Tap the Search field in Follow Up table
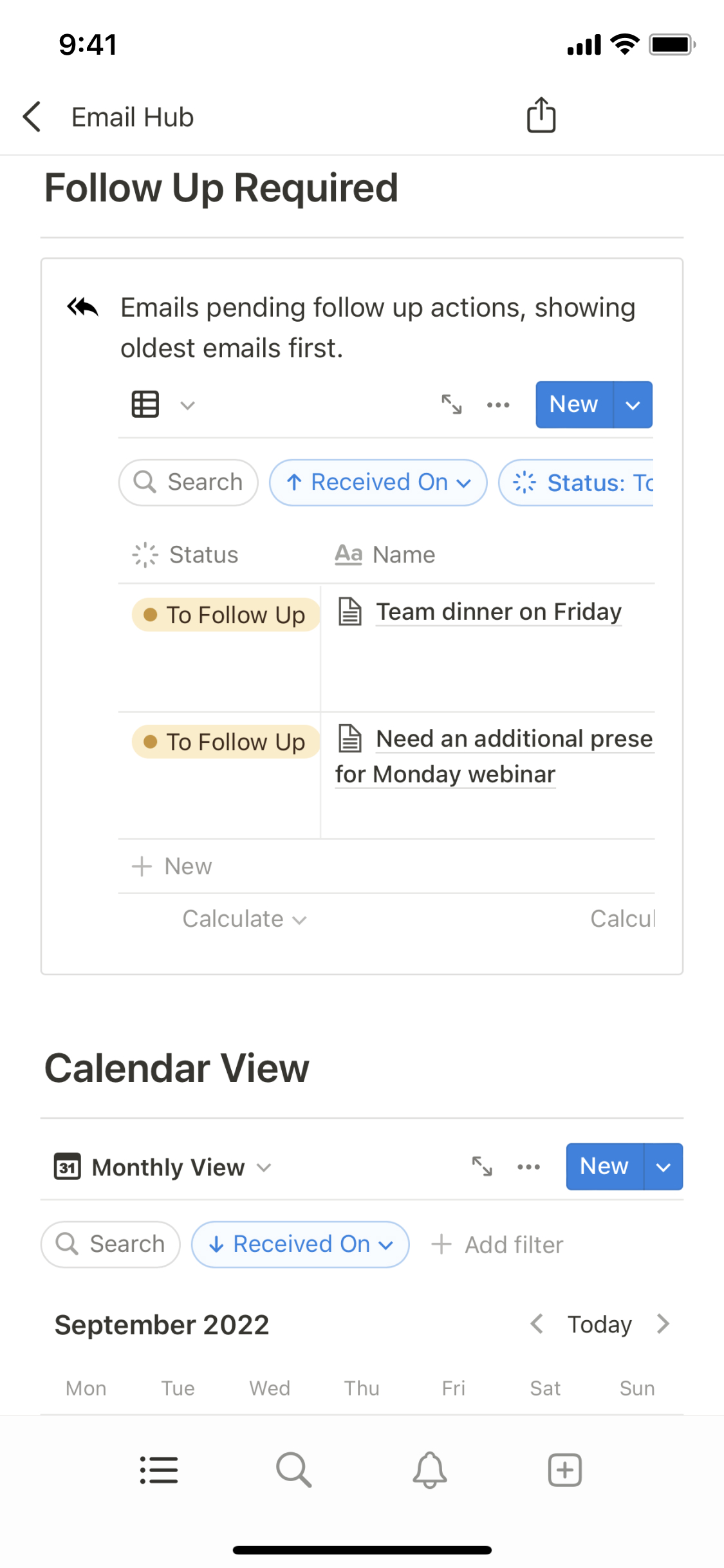Image resolution: width=724 pixels, height=1568 pixels. (189, 482)
